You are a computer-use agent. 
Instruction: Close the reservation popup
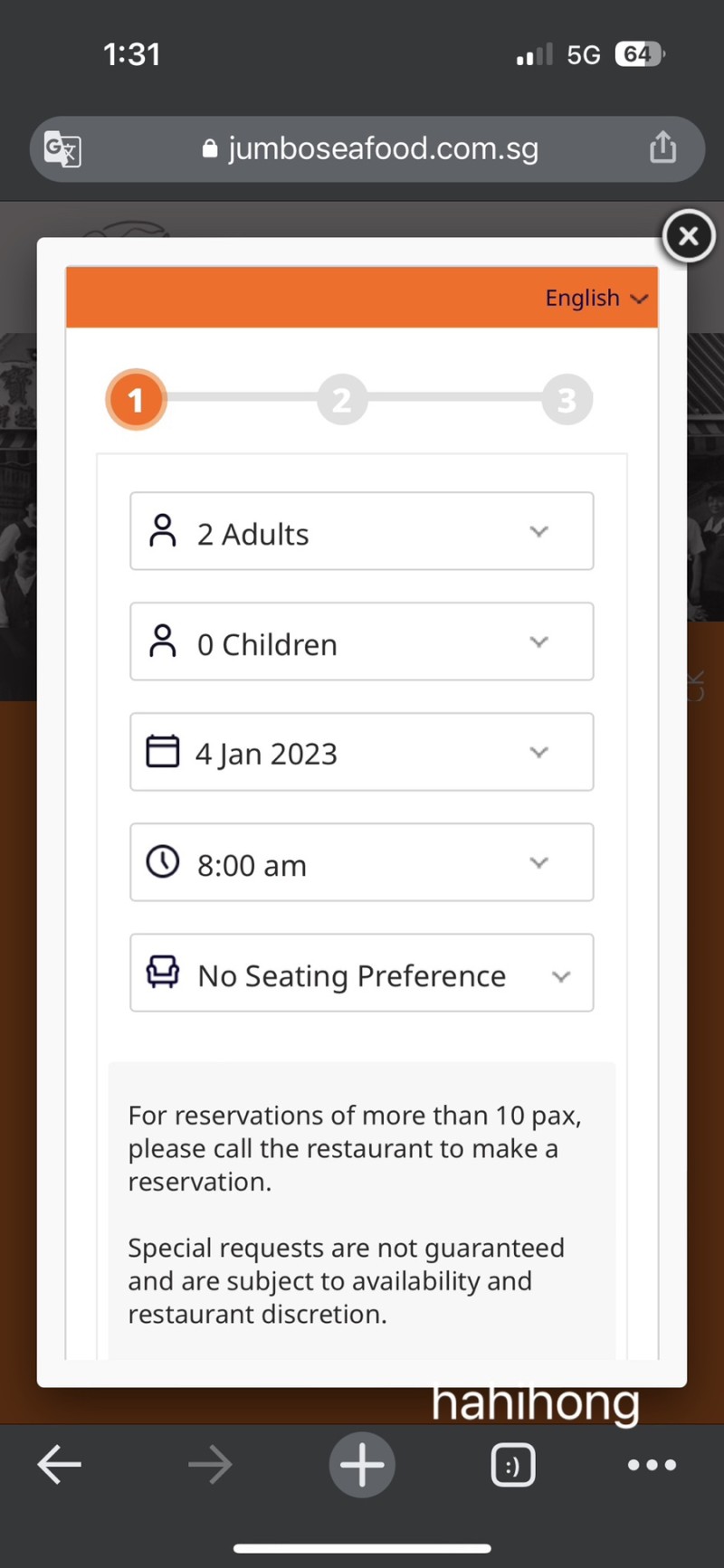coord(689,236)
